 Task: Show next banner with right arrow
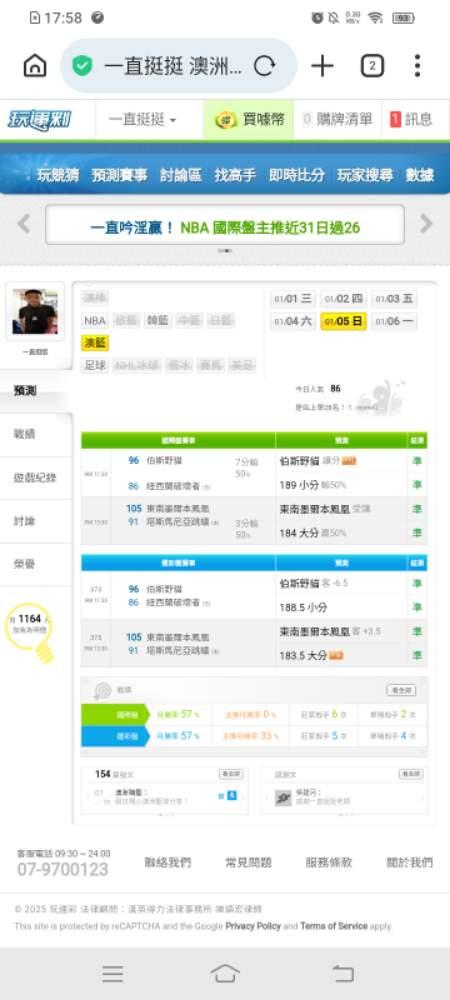coord(426,224)
